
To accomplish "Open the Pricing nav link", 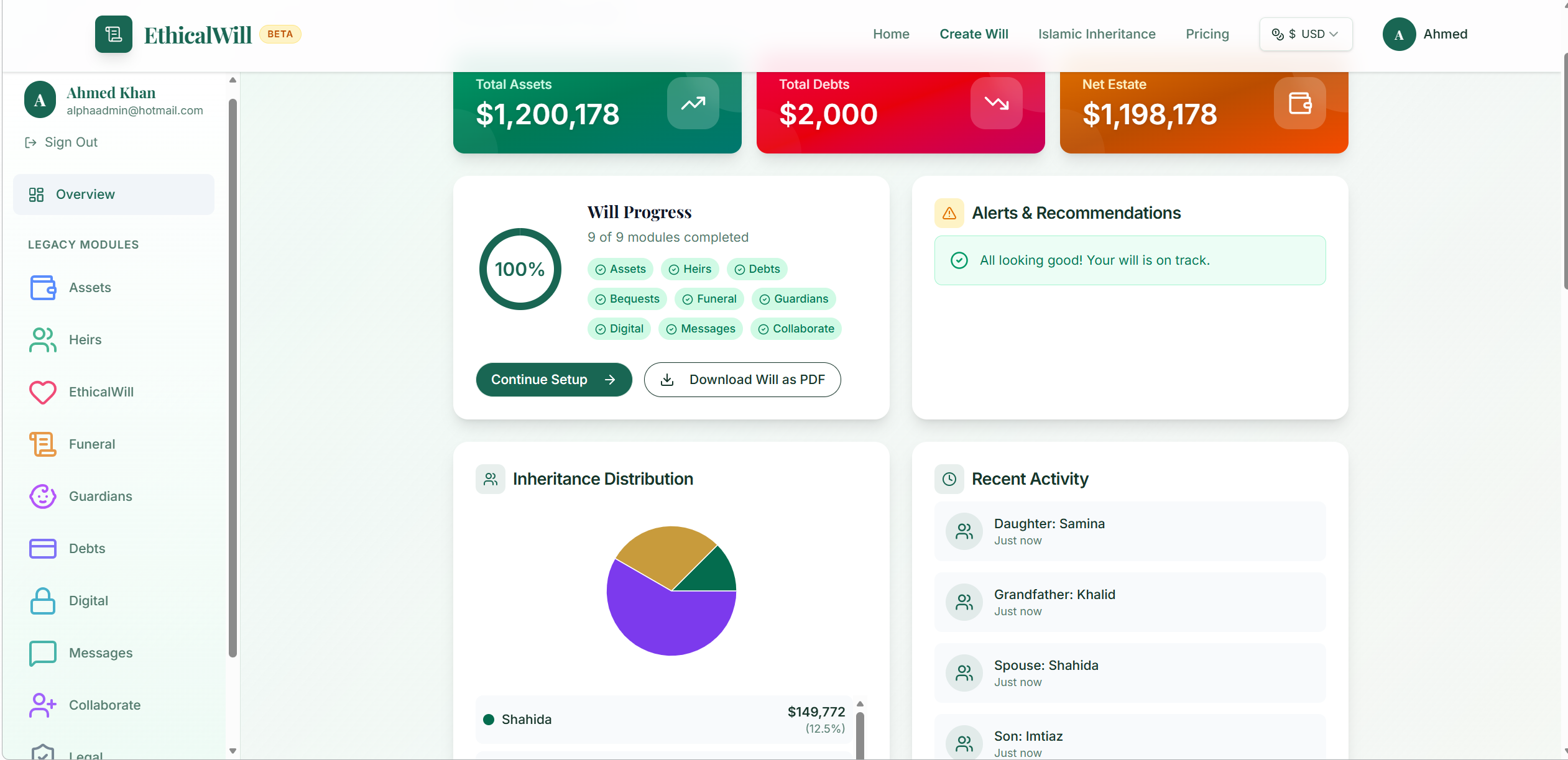I will pos(1207,34).
